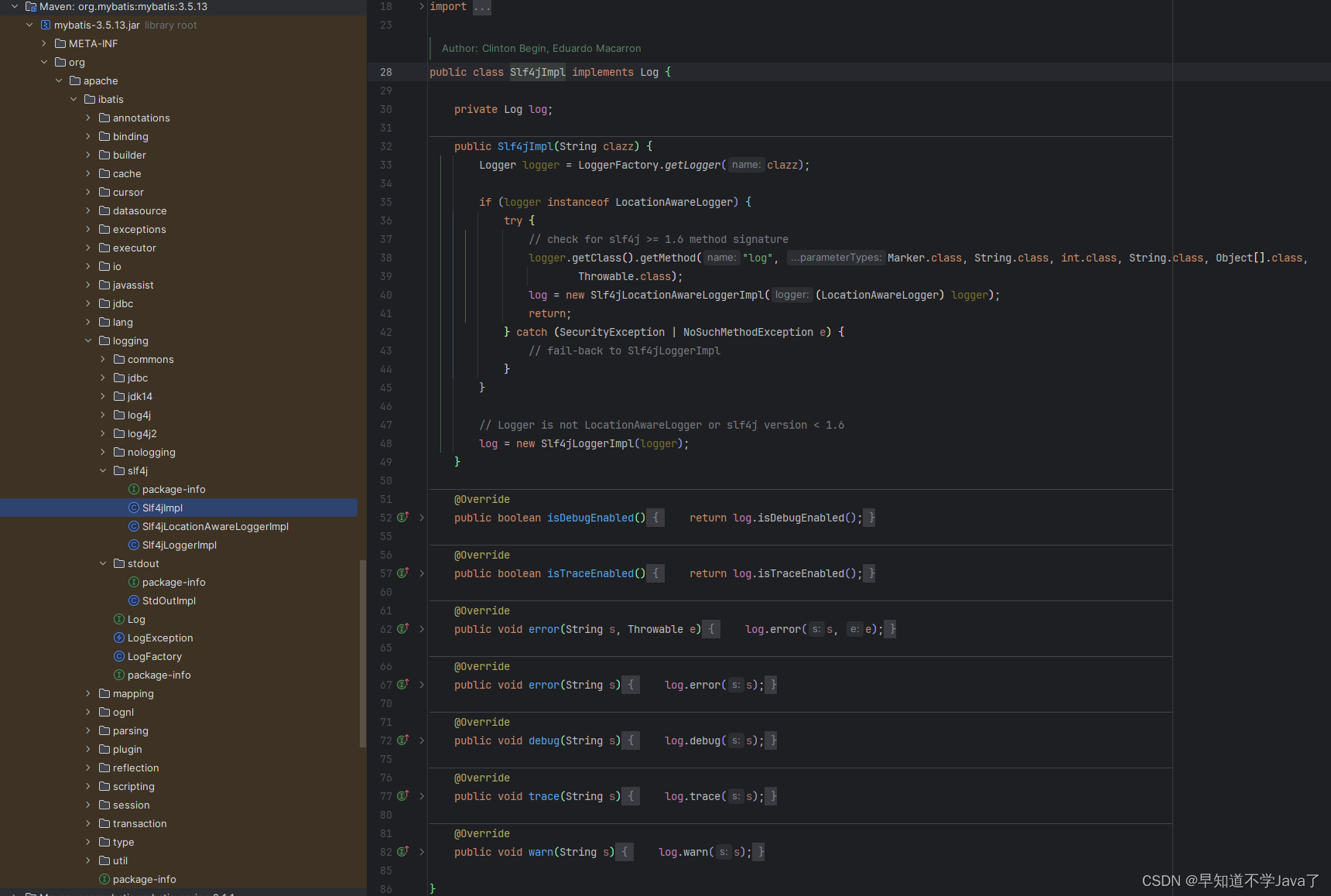
Task: Open the LogFactory class
Action: coord(156,656)
